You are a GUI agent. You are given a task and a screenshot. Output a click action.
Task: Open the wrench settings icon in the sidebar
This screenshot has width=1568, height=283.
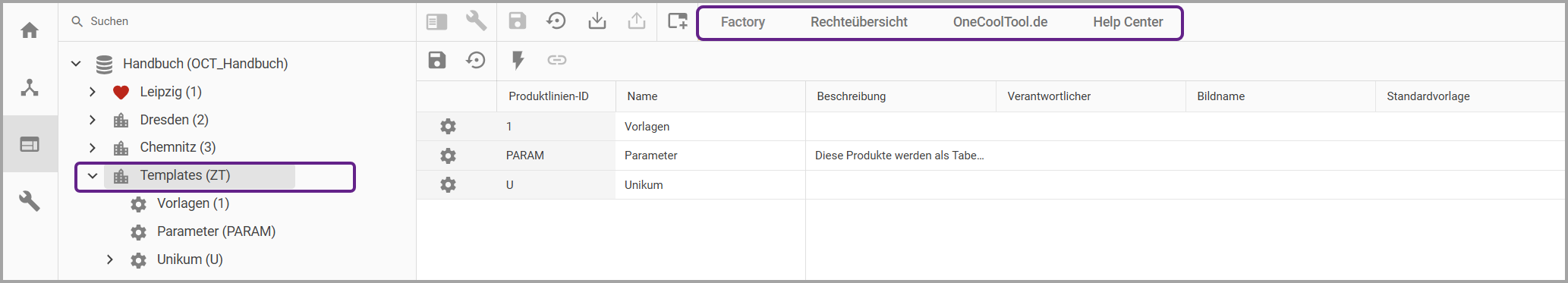[x=30, y=201]
